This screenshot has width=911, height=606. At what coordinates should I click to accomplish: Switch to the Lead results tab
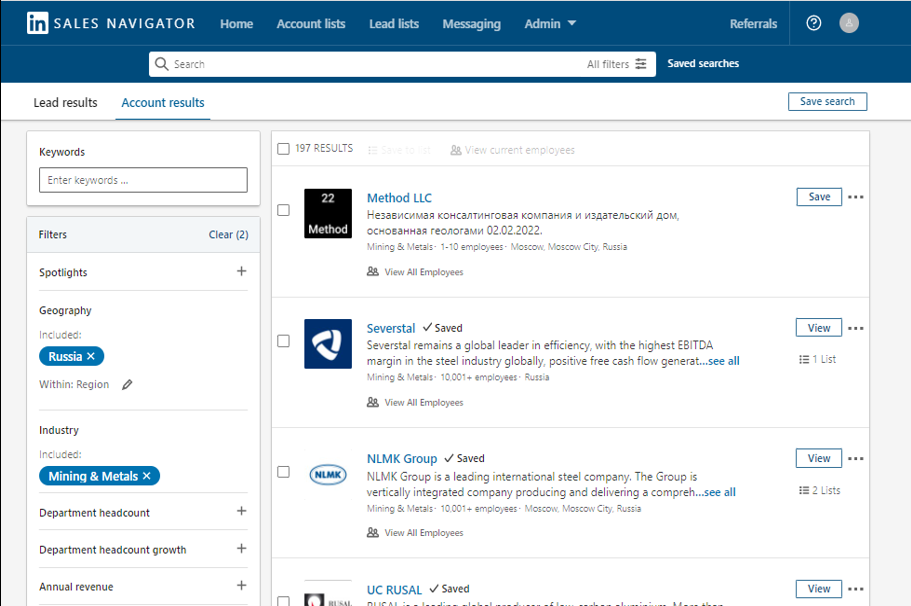click(66, 103)
